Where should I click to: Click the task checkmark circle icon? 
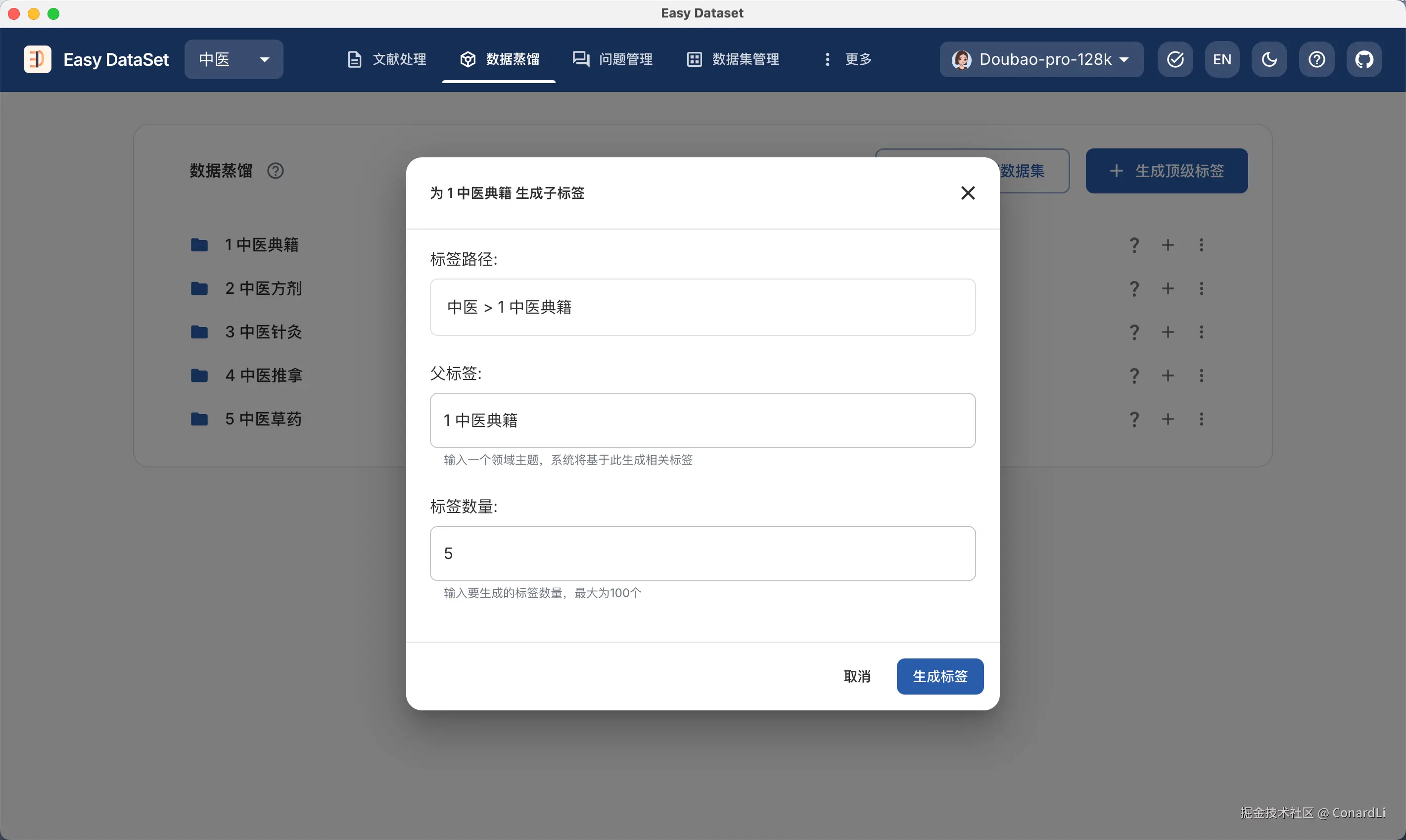(x=1175, y=59)
